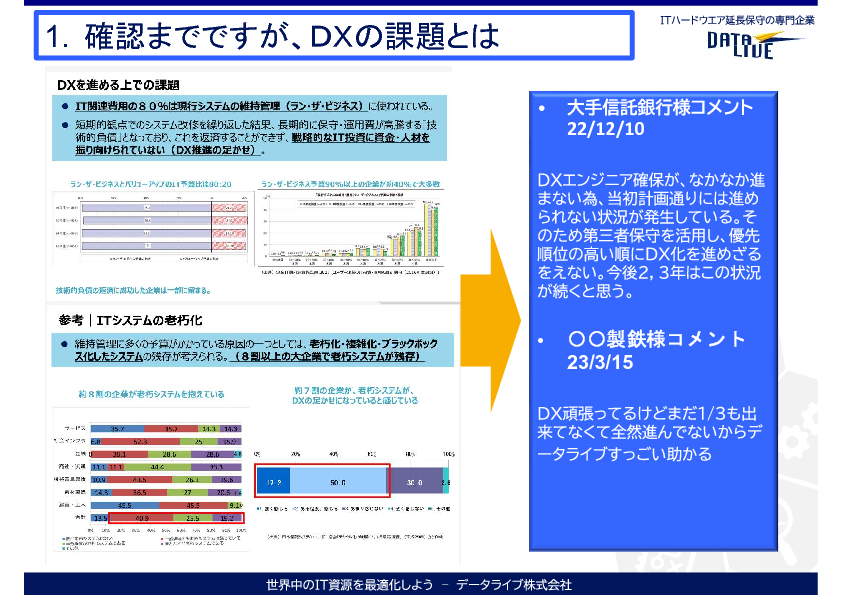This screenshot has height=595, width=842.
Task: Select the slide title 確認までですが、DXの課題とは
Action: click(x=272, y=37)
